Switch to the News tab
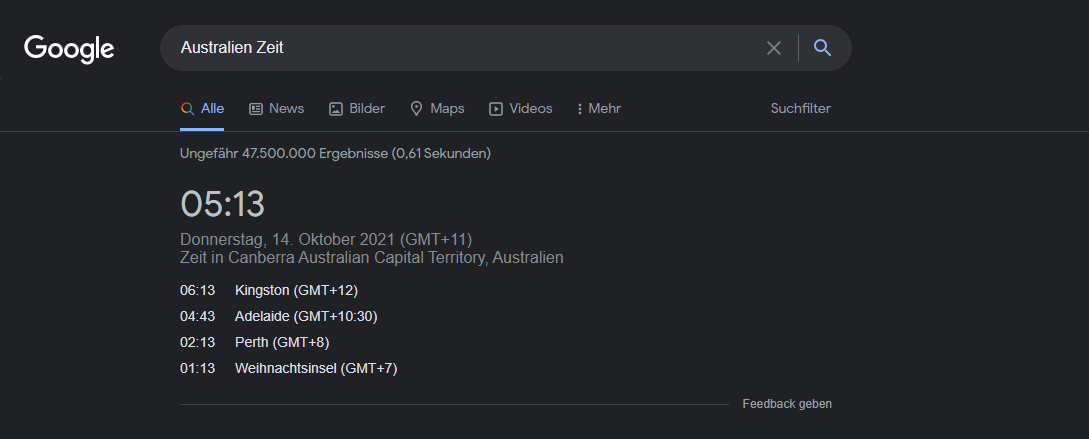 (286, 109)
